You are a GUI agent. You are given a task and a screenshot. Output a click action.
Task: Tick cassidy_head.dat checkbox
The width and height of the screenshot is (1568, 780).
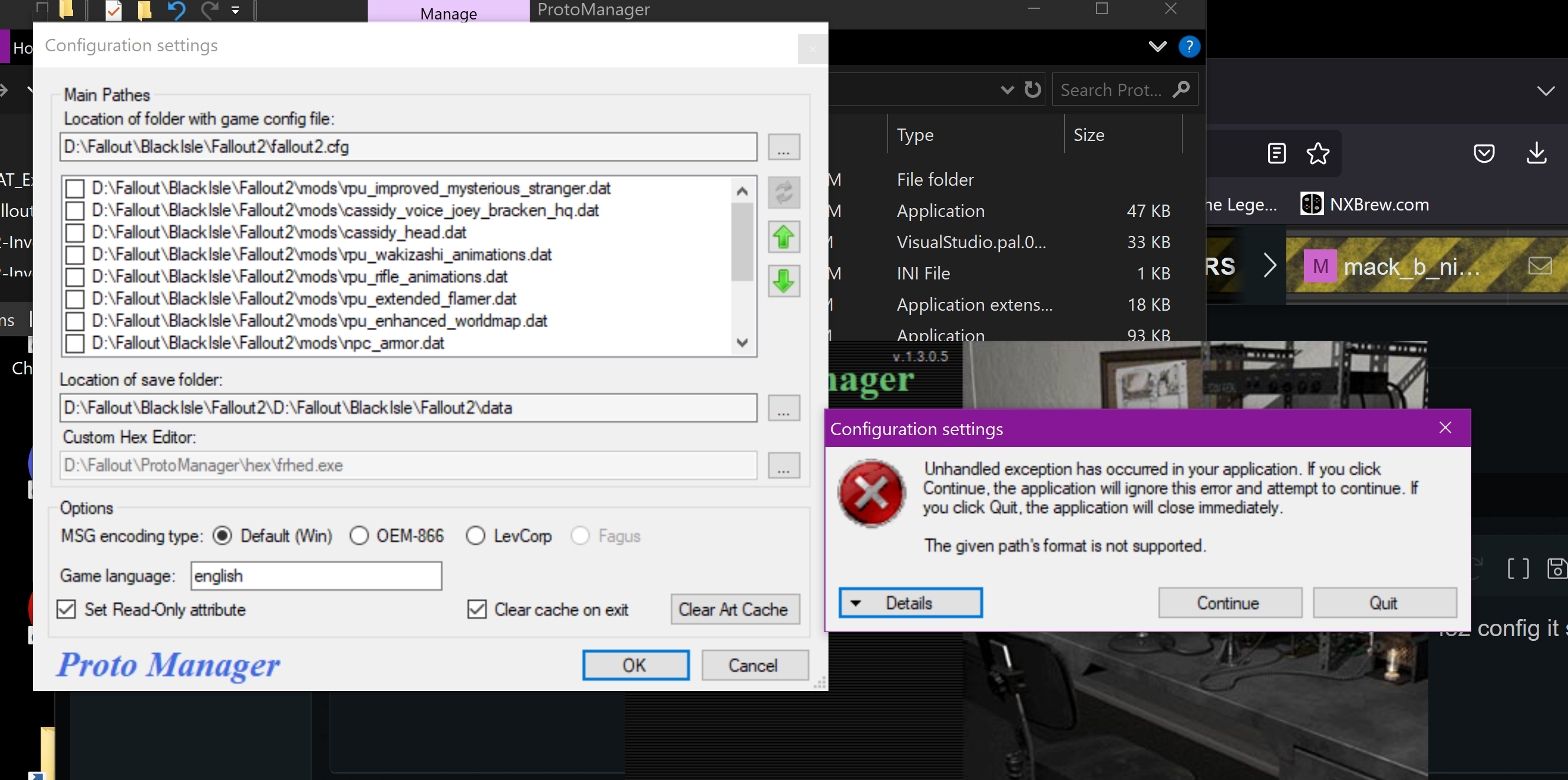coord(75,233)
